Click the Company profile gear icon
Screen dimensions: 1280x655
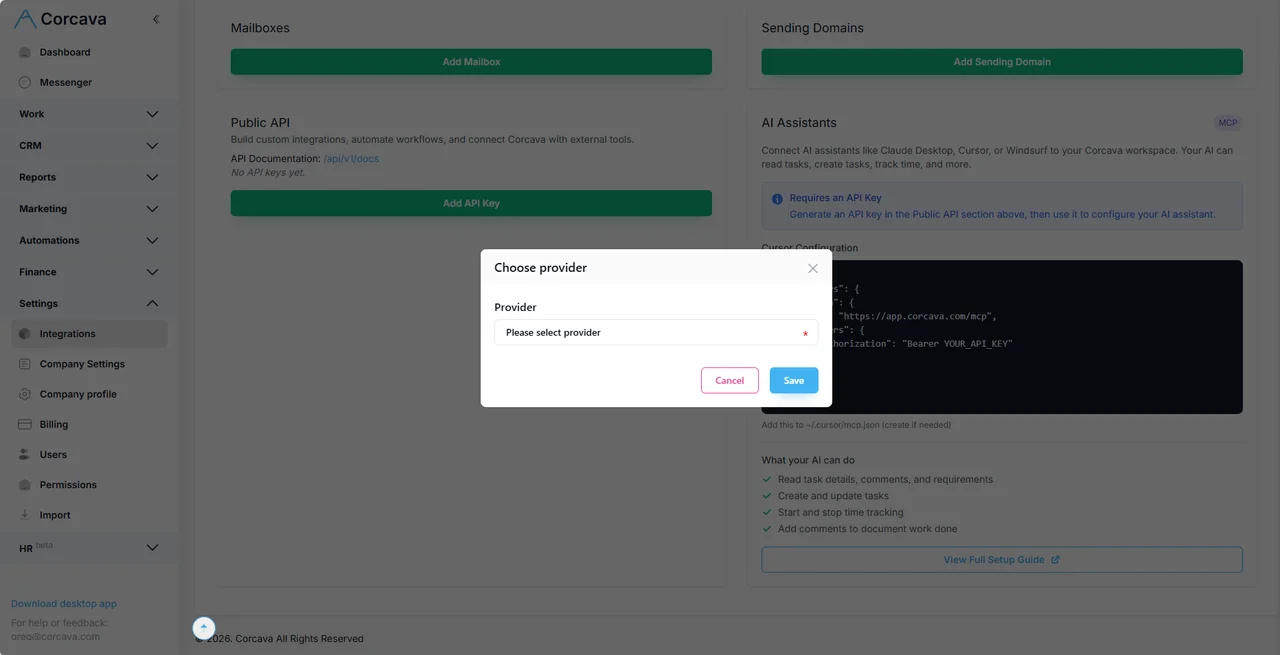(x=25, y=394)
